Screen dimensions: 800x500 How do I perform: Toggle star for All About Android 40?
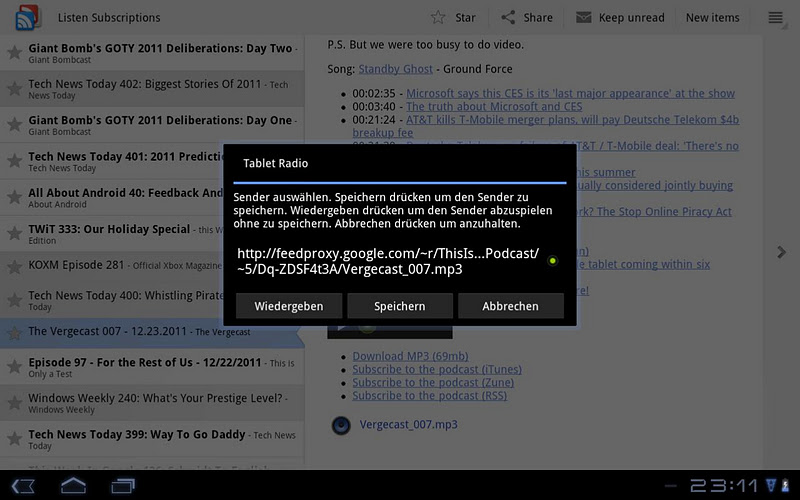point(14,197)
